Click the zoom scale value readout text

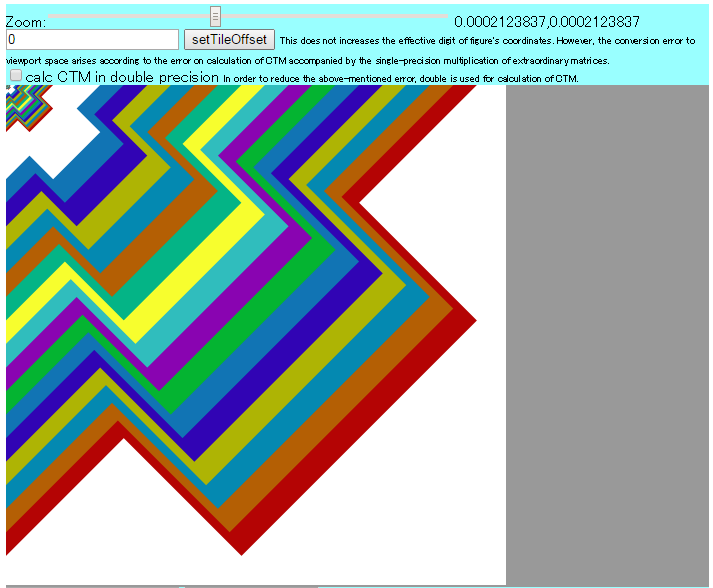tap(546, 22)
